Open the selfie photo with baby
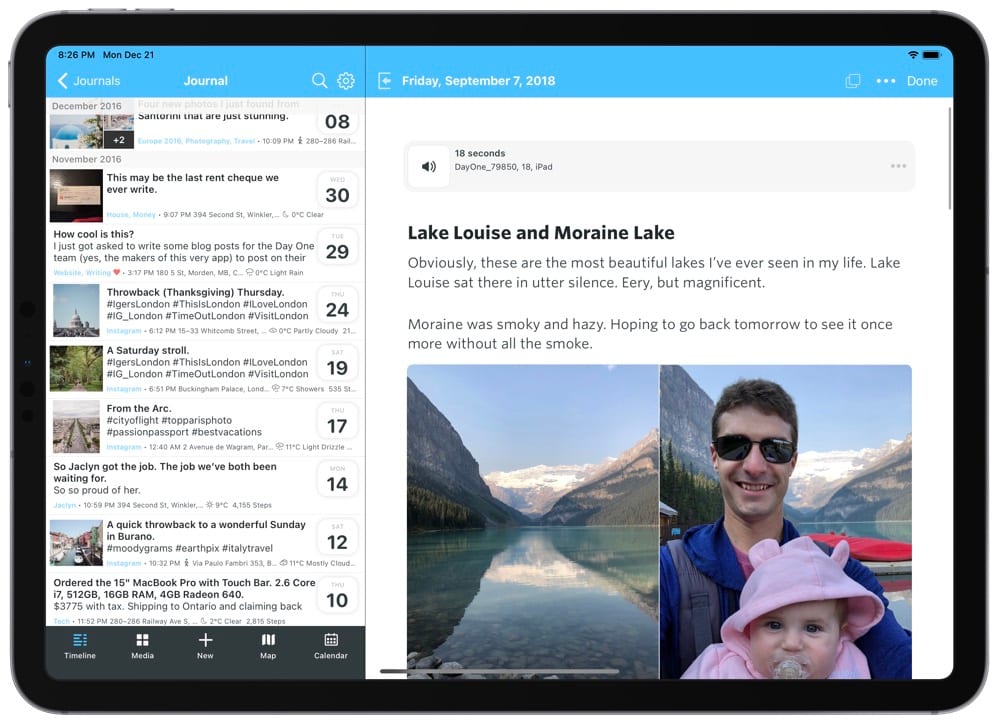 [786, 522]
